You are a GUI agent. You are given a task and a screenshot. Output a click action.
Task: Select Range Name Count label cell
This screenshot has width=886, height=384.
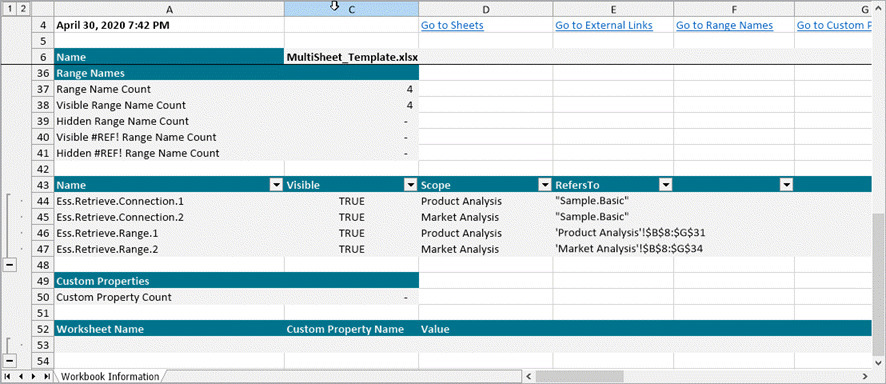pyautogui.click(x=170, y=89)
